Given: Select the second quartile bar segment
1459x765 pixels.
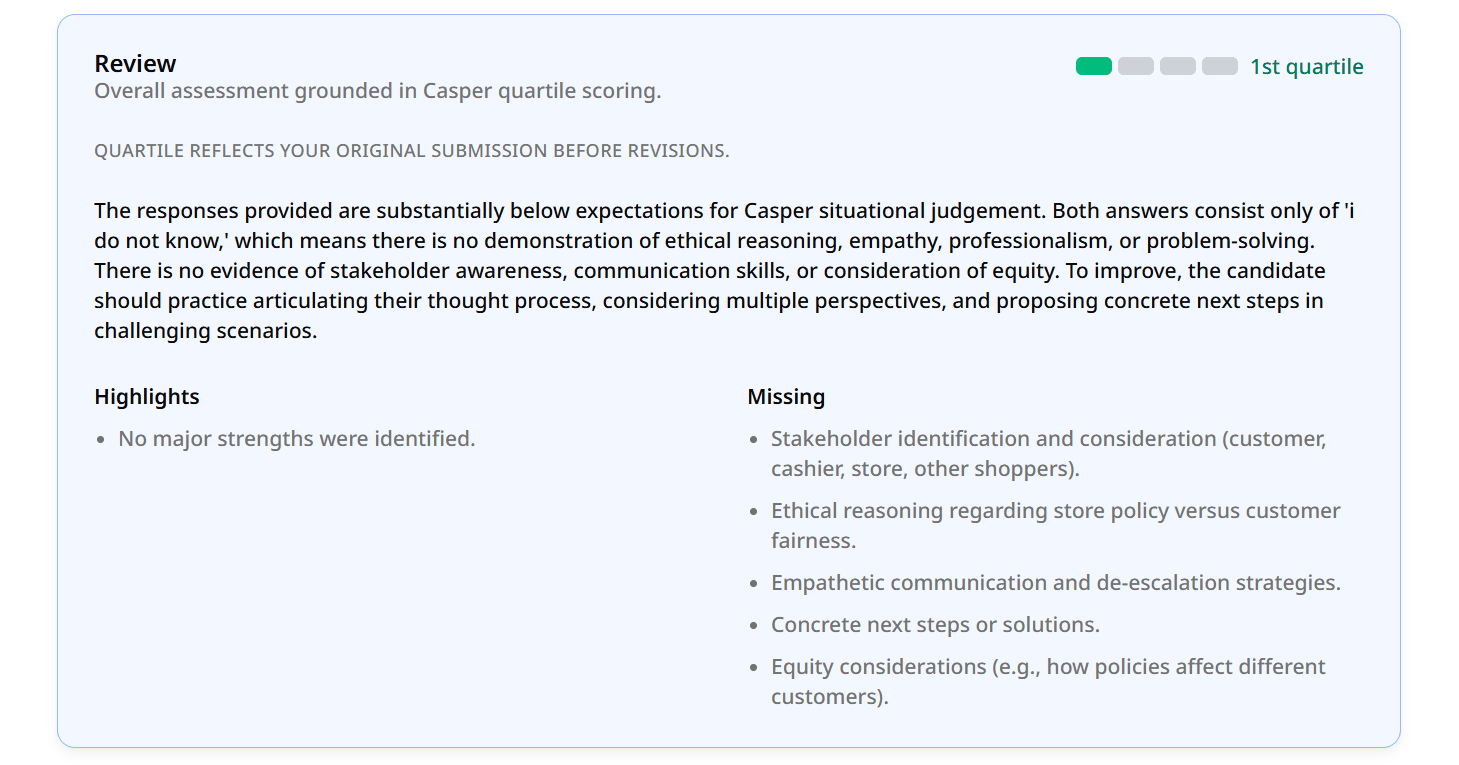Looking at the screenshot, I should [x=1135, y=65].
